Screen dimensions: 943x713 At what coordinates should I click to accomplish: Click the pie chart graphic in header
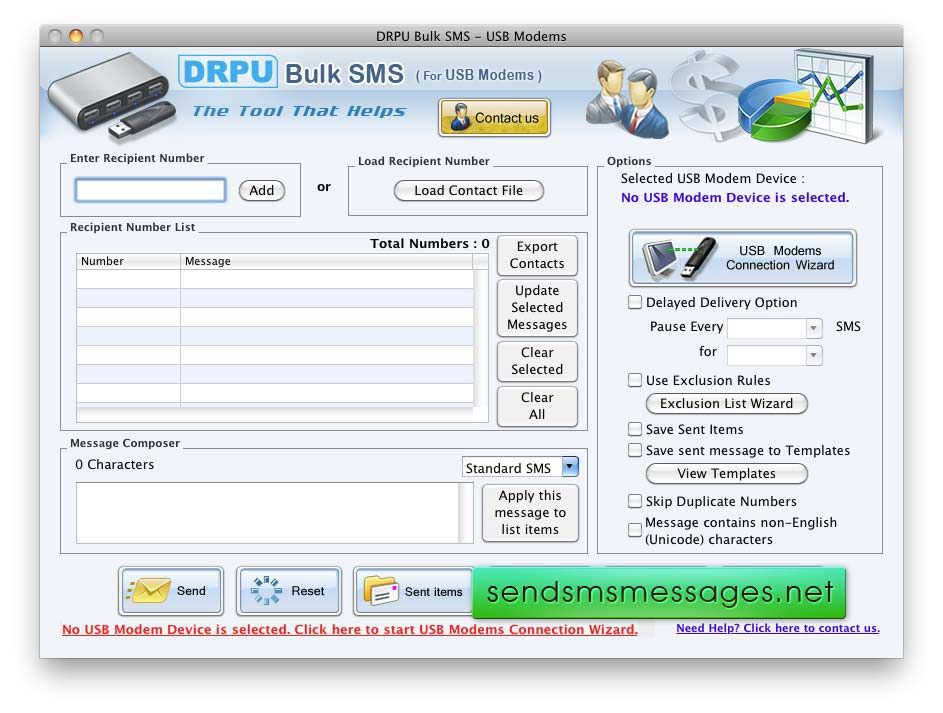(776, 110)
